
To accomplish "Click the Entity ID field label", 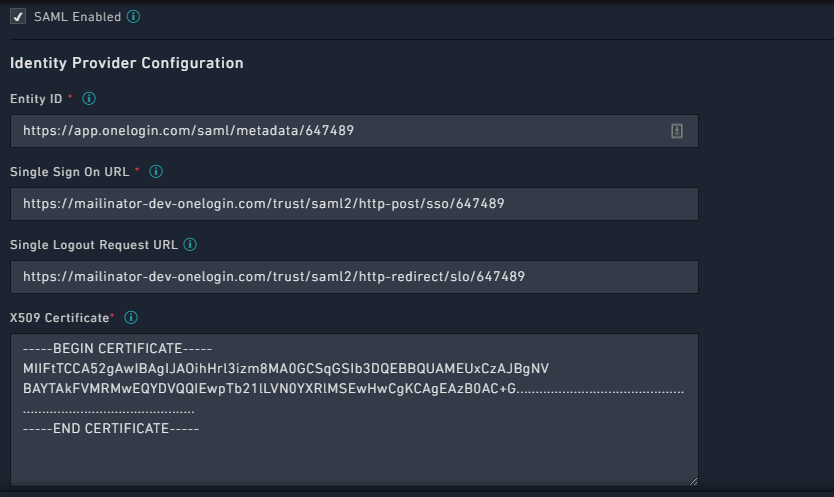I will (x=36, y=99).
